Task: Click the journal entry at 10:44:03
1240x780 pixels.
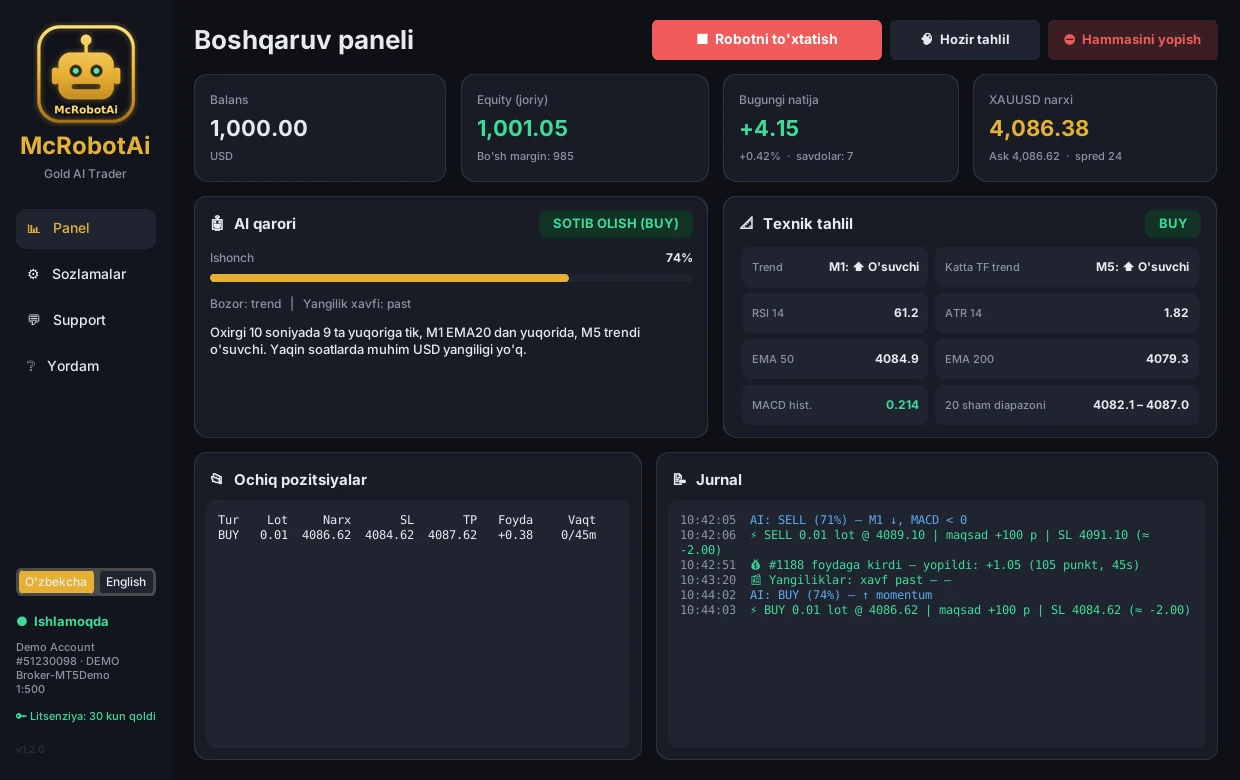Action: click(x=935, y=610)
